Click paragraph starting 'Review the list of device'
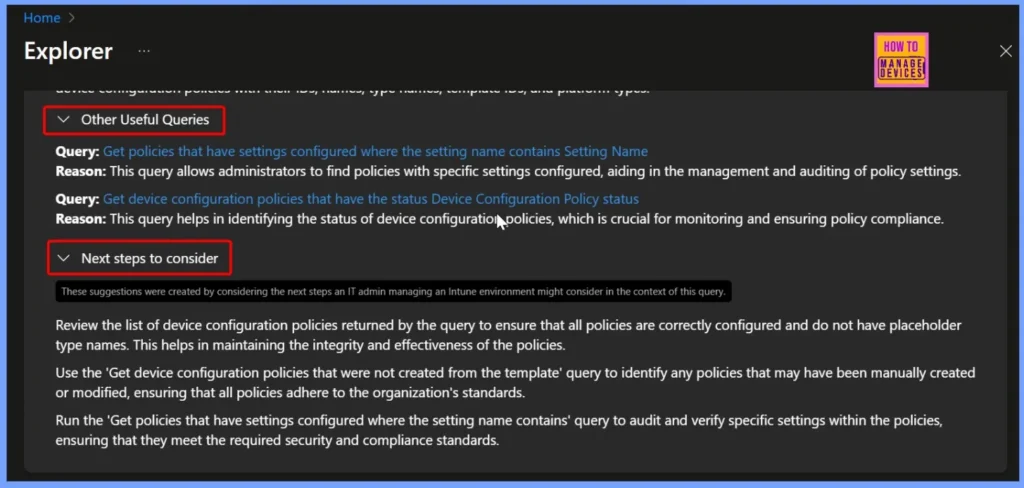 [509, 334]
